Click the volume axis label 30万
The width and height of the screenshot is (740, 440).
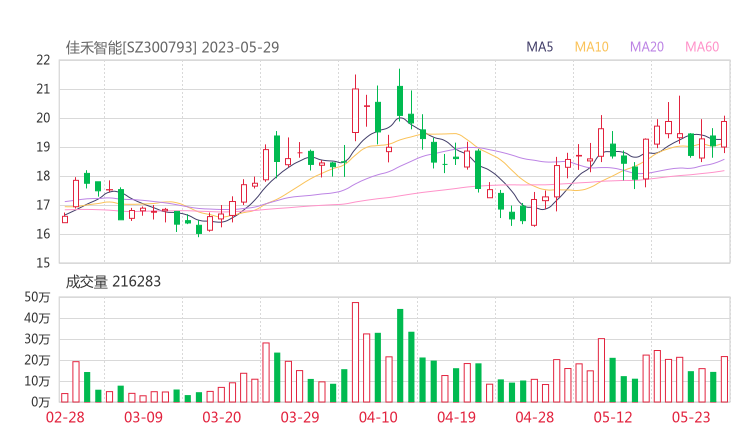tap(37, 339)
